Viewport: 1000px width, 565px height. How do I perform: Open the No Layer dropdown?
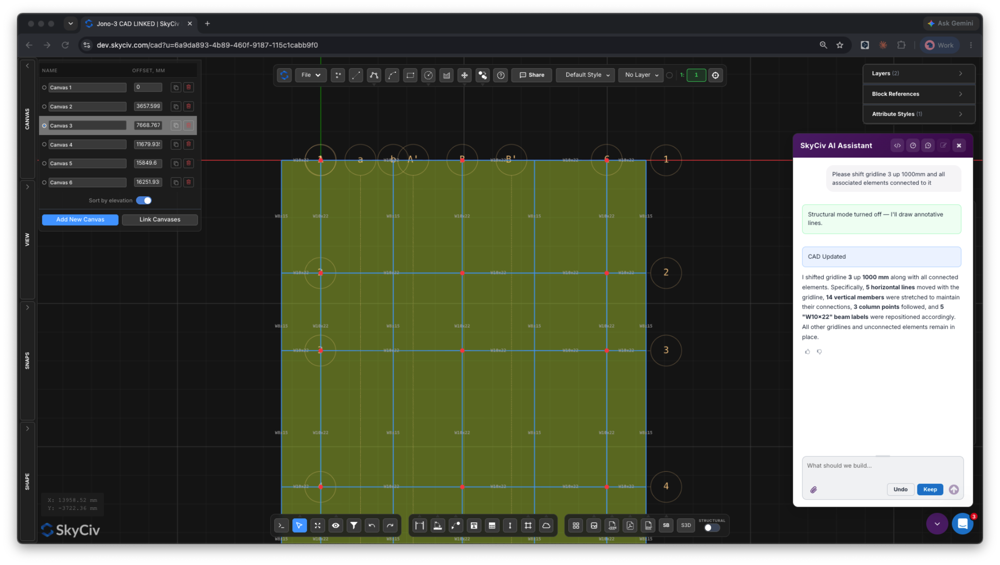pyautogui.click(x=640, y=75)
